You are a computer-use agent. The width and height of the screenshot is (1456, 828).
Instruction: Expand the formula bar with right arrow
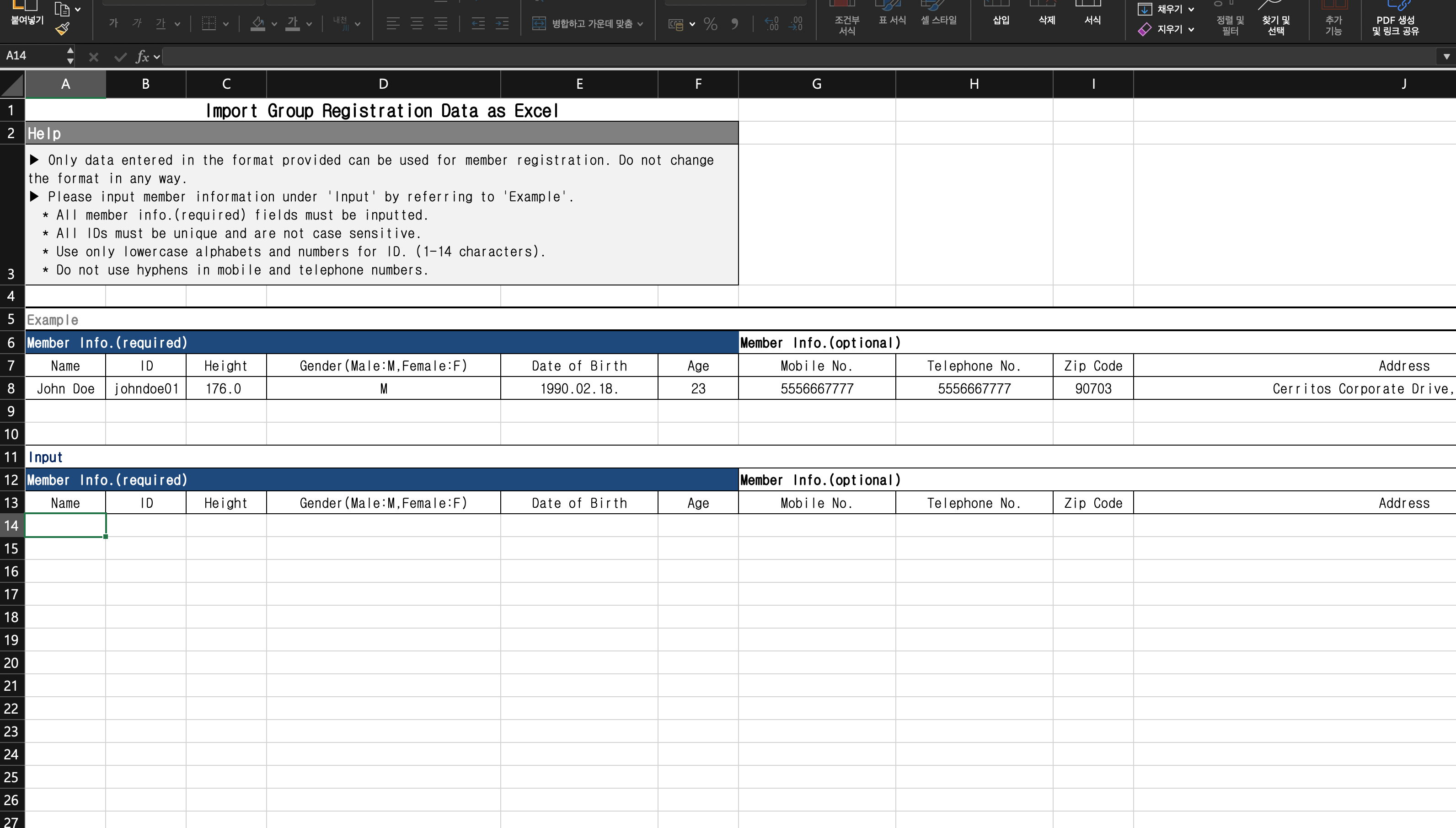pos(1446,56)
